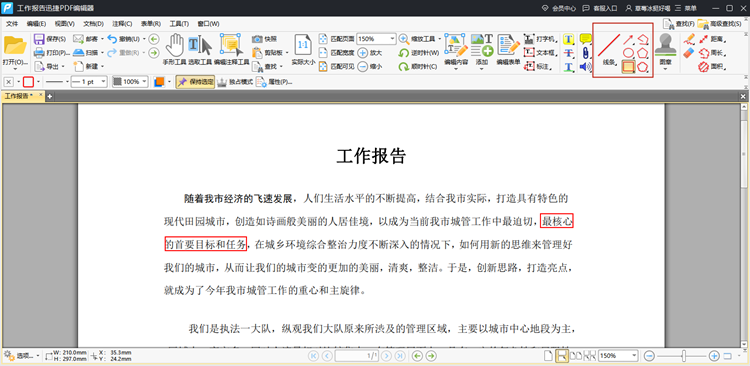Click the Fit Page icon (匹配页面)
Image resolution: width=750 pixels, height=366 pixels.
[323, 39]
